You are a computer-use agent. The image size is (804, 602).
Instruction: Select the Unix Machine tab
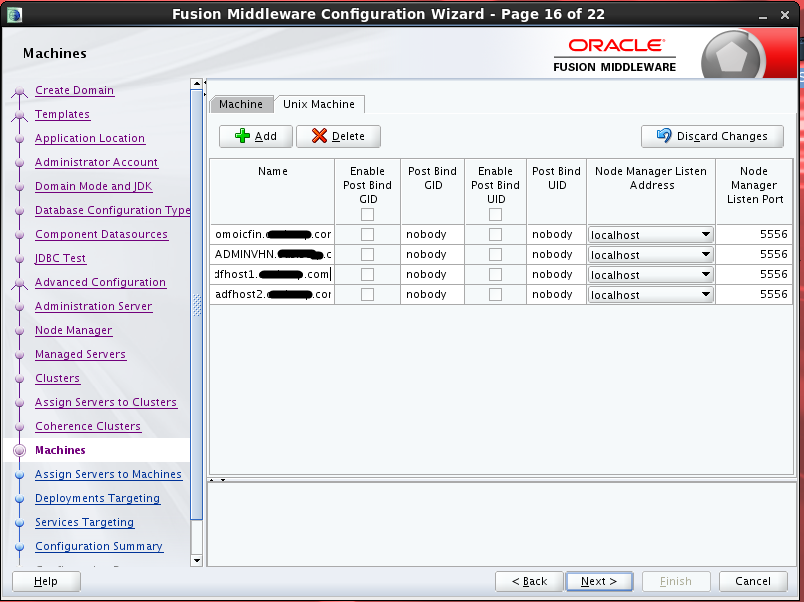tap(319, 104)
